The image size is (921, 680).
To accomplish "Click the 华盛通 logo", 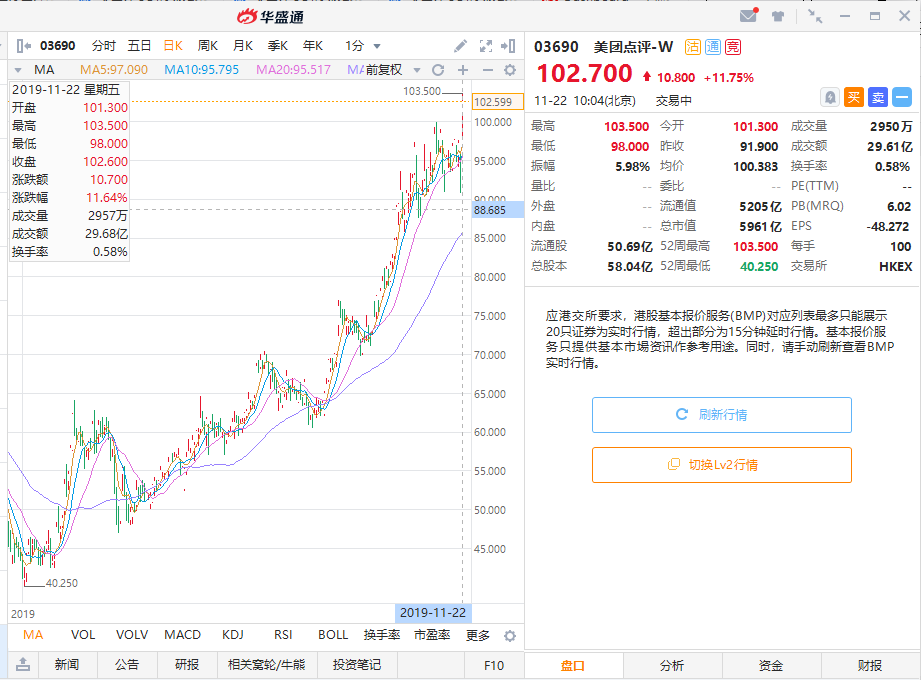I will [x=270, y=17].
